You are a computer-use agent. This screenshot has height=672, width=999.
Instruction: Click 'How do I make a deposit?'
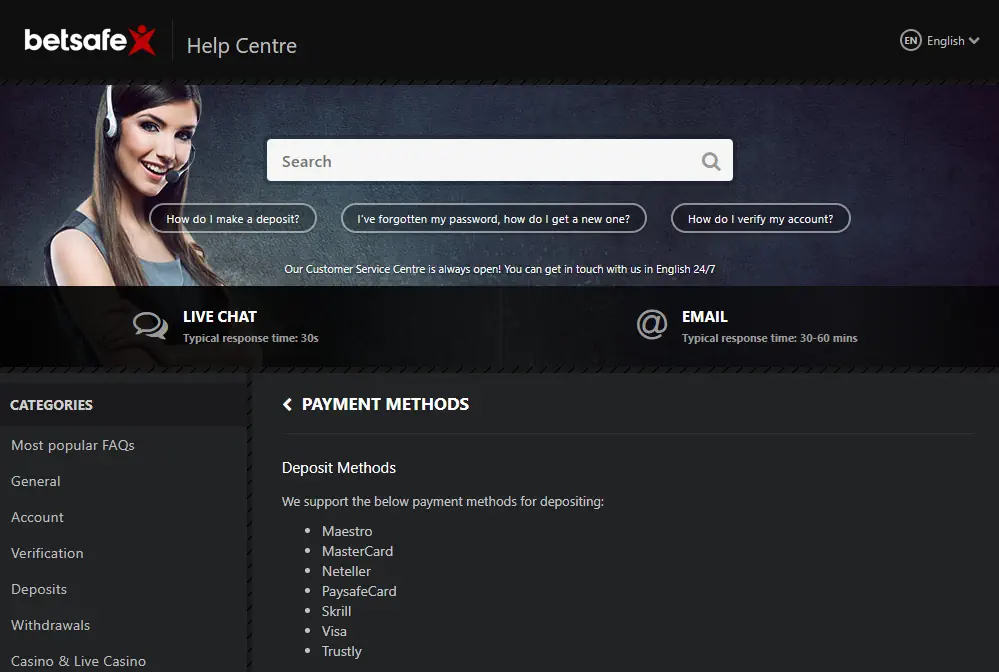[x=232, y=218]
